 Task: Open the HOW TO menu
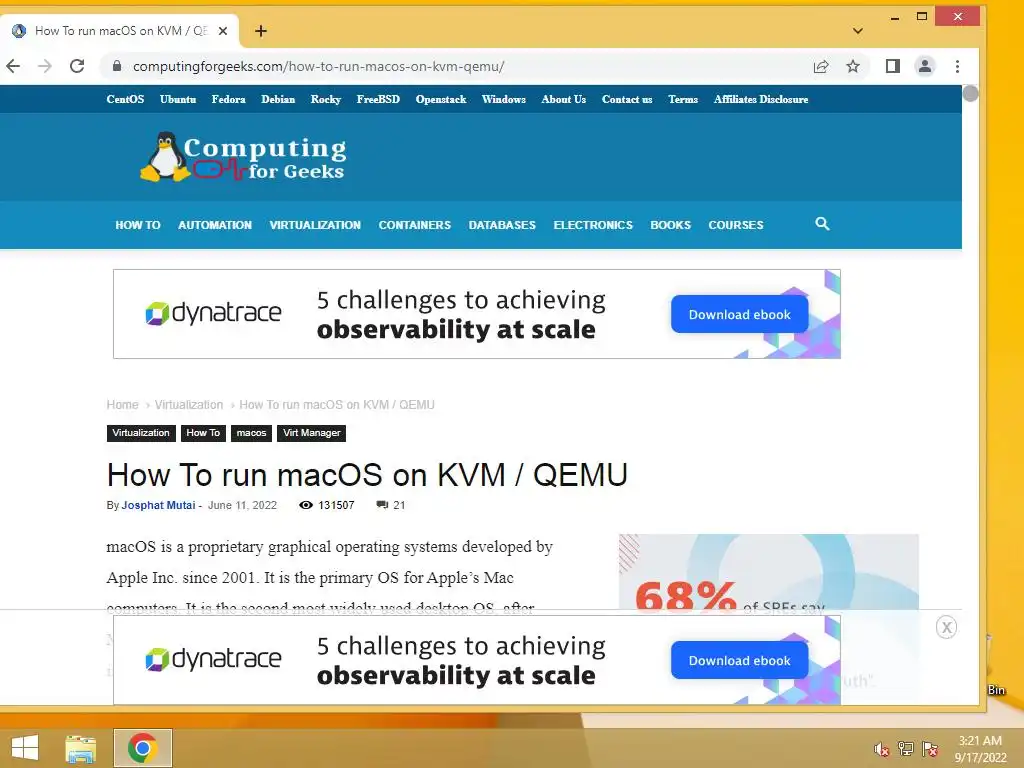point(138,225)
